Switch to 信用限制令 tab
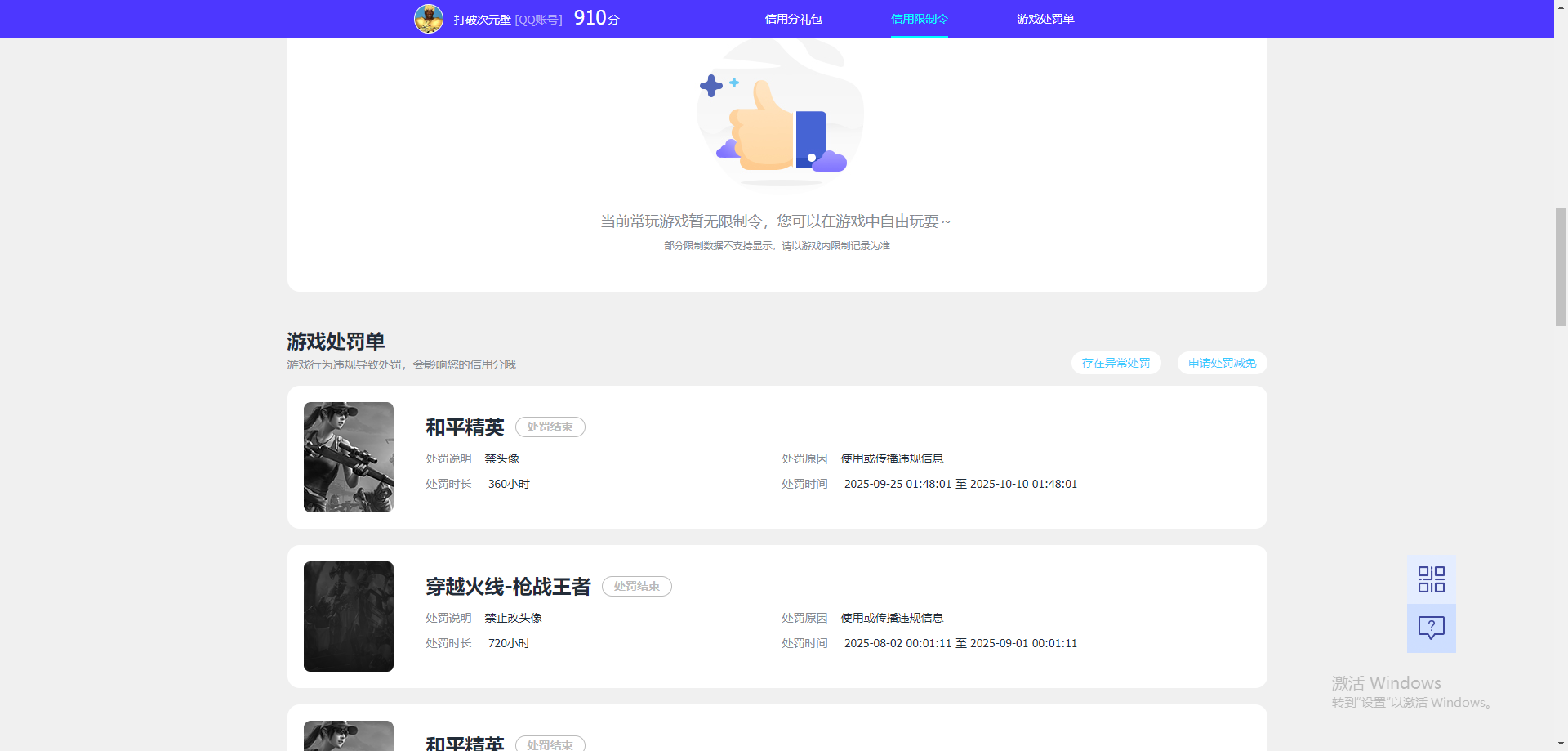The height and width of the screenshot is (751, 1568). [x=919, y=19]
